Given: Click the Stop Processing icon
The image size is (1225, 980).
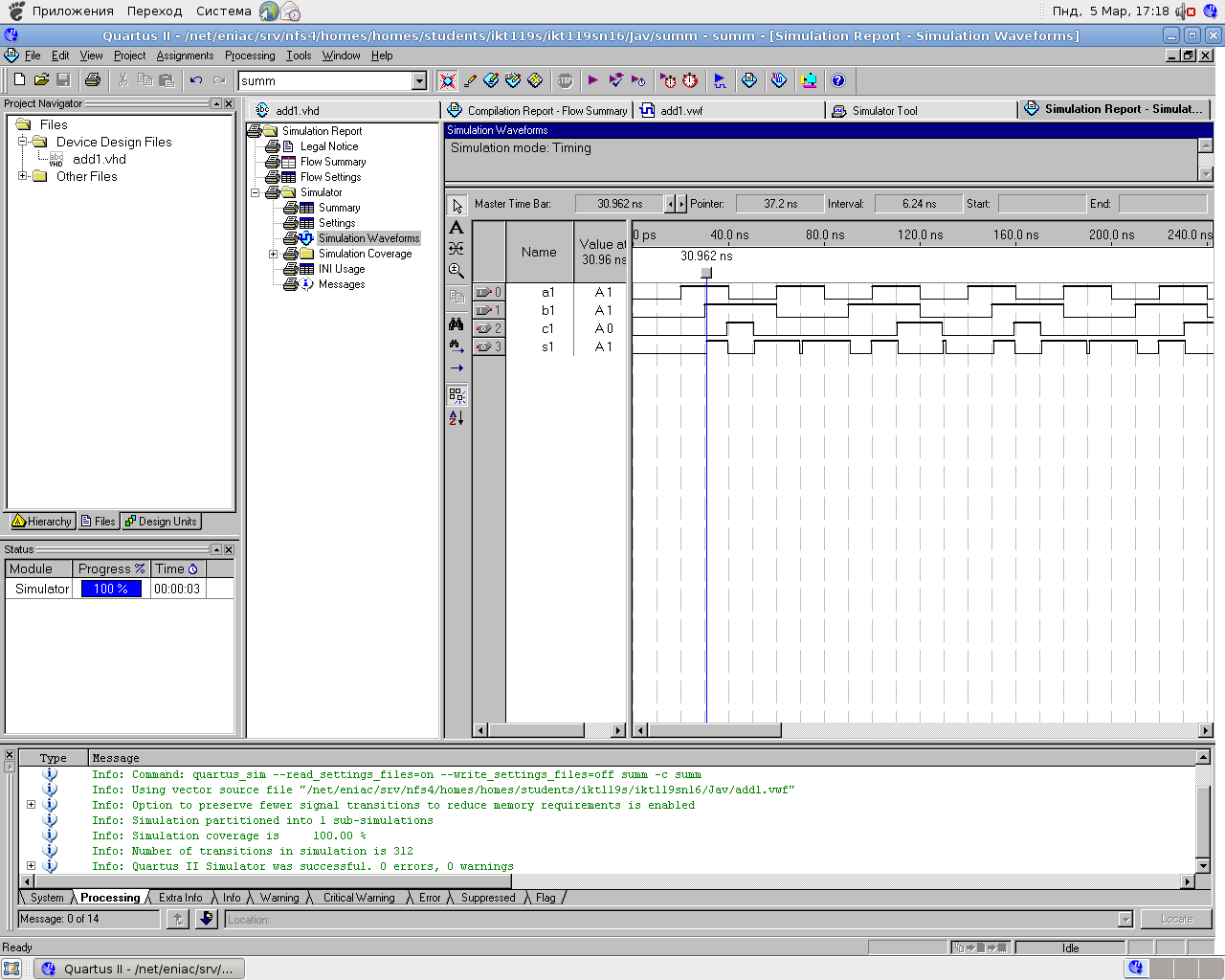Looking at the screenshot, I should point(565,80).
